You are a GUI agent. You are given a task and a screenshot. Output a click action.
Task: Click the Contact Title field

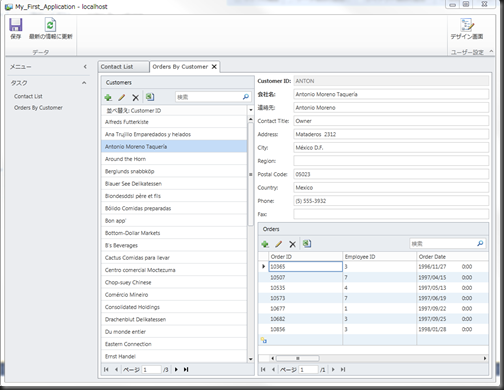pyautogui.click(x=391, y=121)
